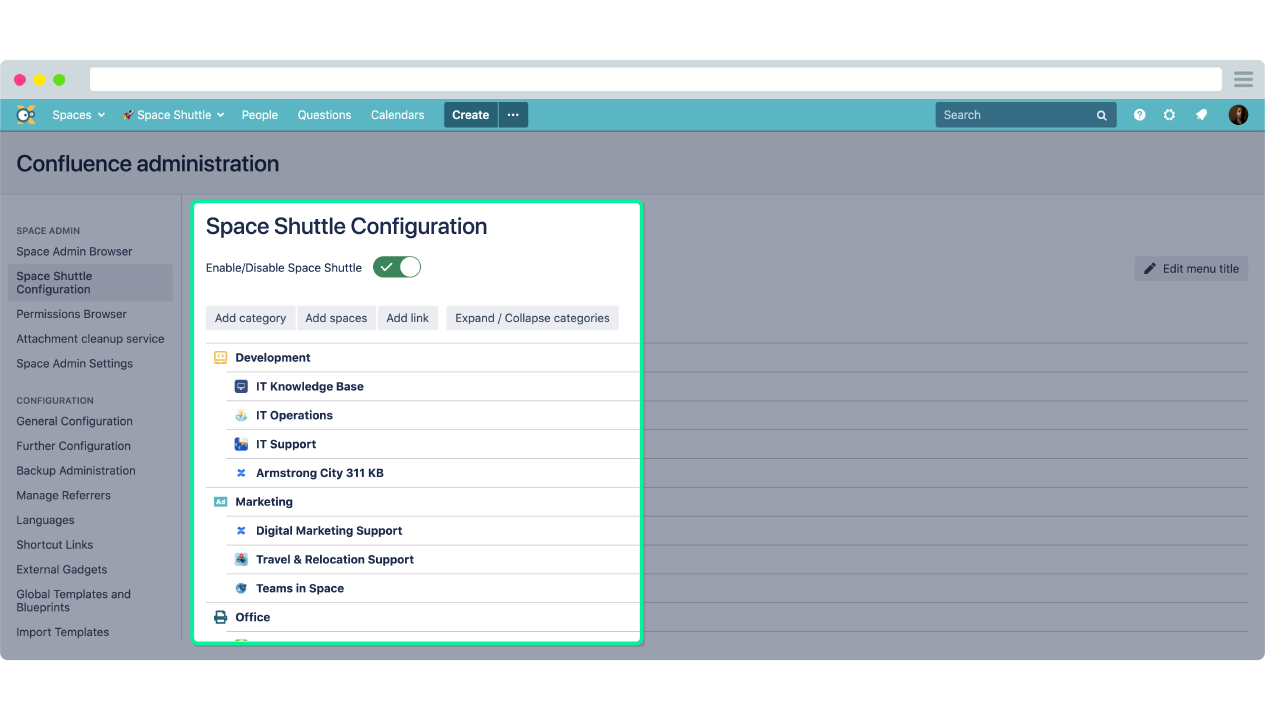The width and height of the screenshot is (1265, 720).
Task: Click the Confluence logo in navbar
Action: pos(25,114)
